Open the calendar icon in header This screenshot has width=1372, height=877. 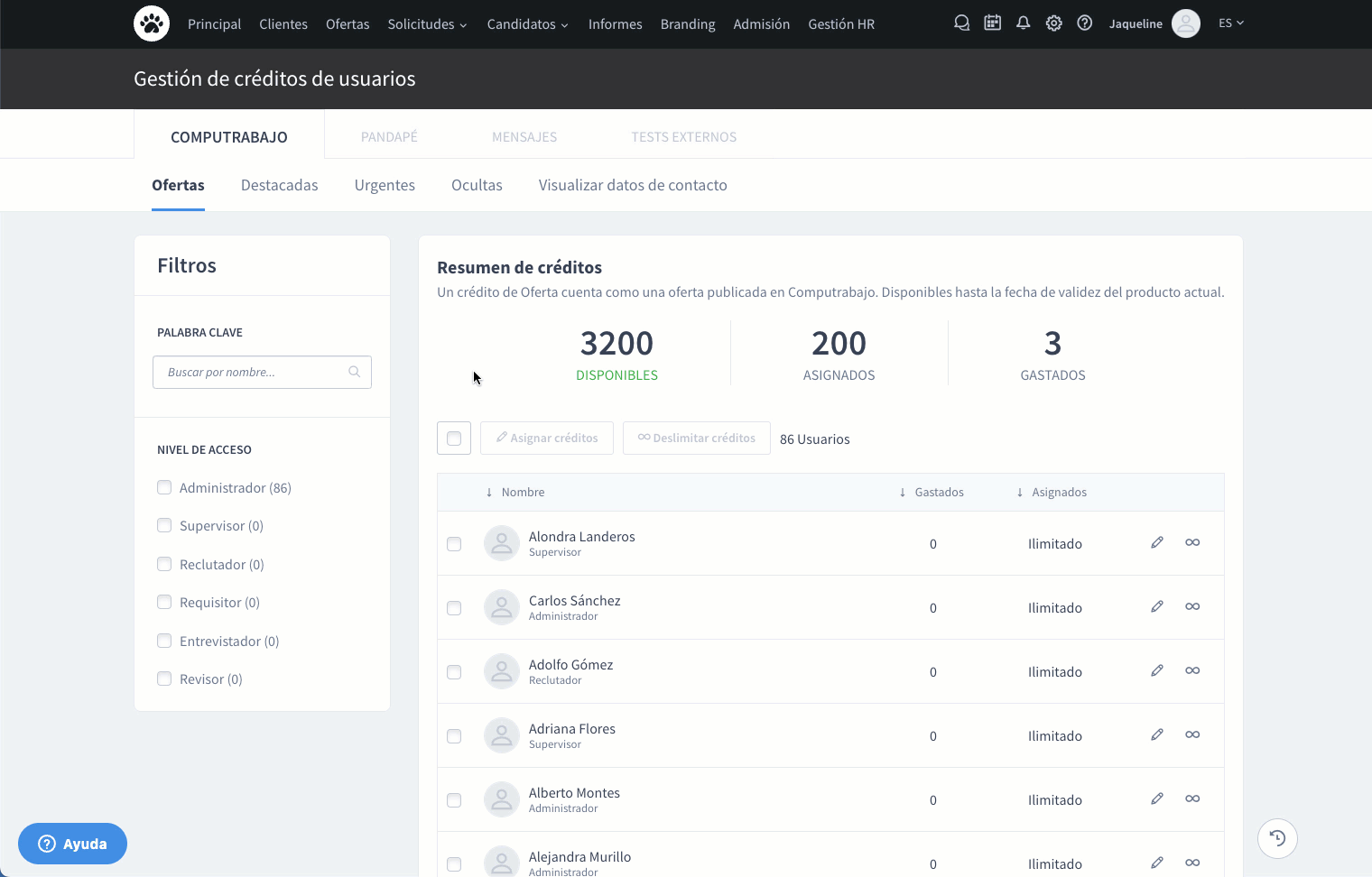click(992, 23)
